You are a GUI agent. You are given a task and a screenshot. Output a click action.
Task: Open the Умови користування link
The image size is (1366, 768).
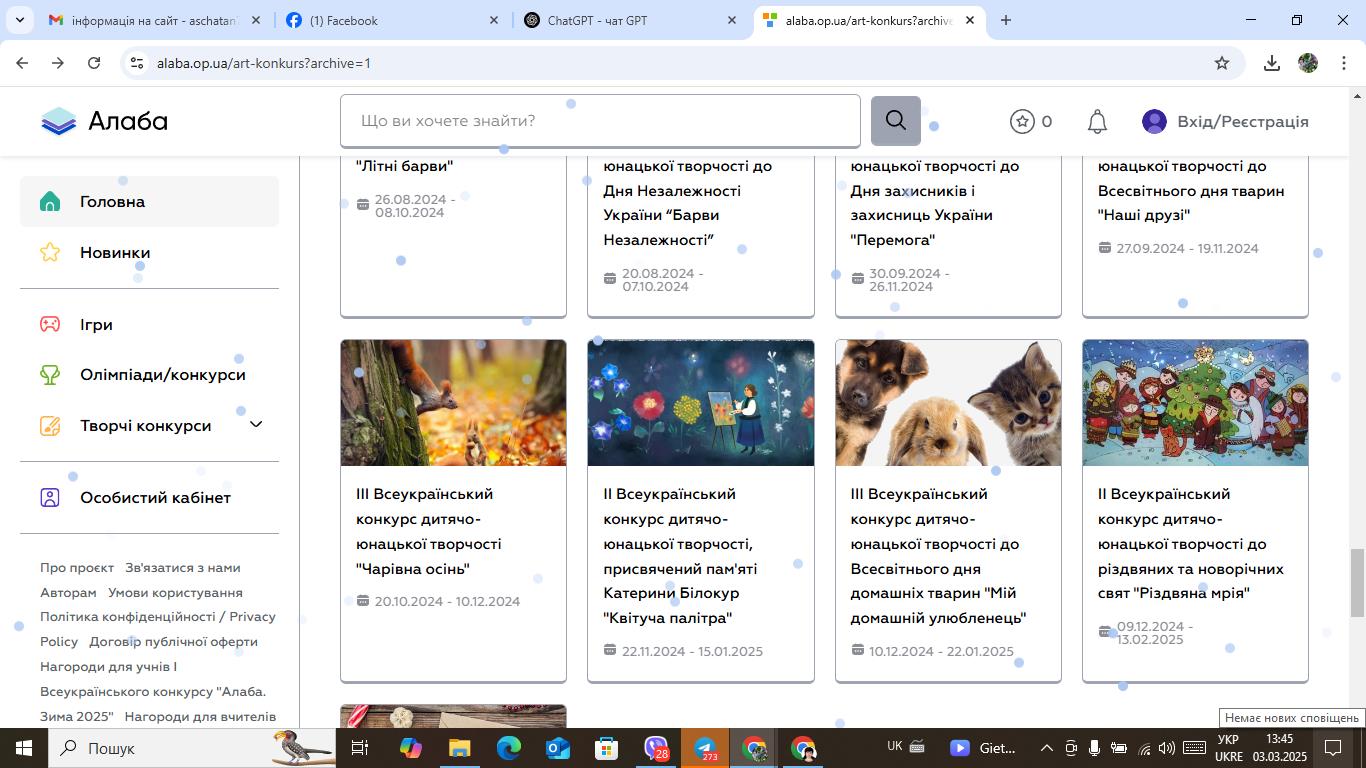point(175,592)
